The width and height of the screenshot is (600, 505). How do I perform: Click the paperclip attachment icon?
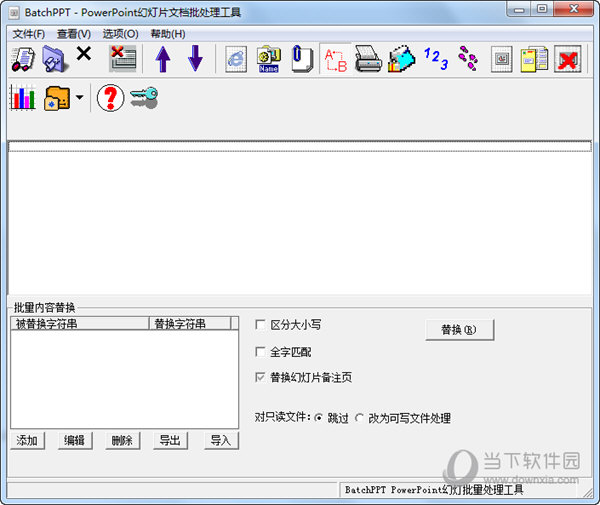(x=302, y=59)
